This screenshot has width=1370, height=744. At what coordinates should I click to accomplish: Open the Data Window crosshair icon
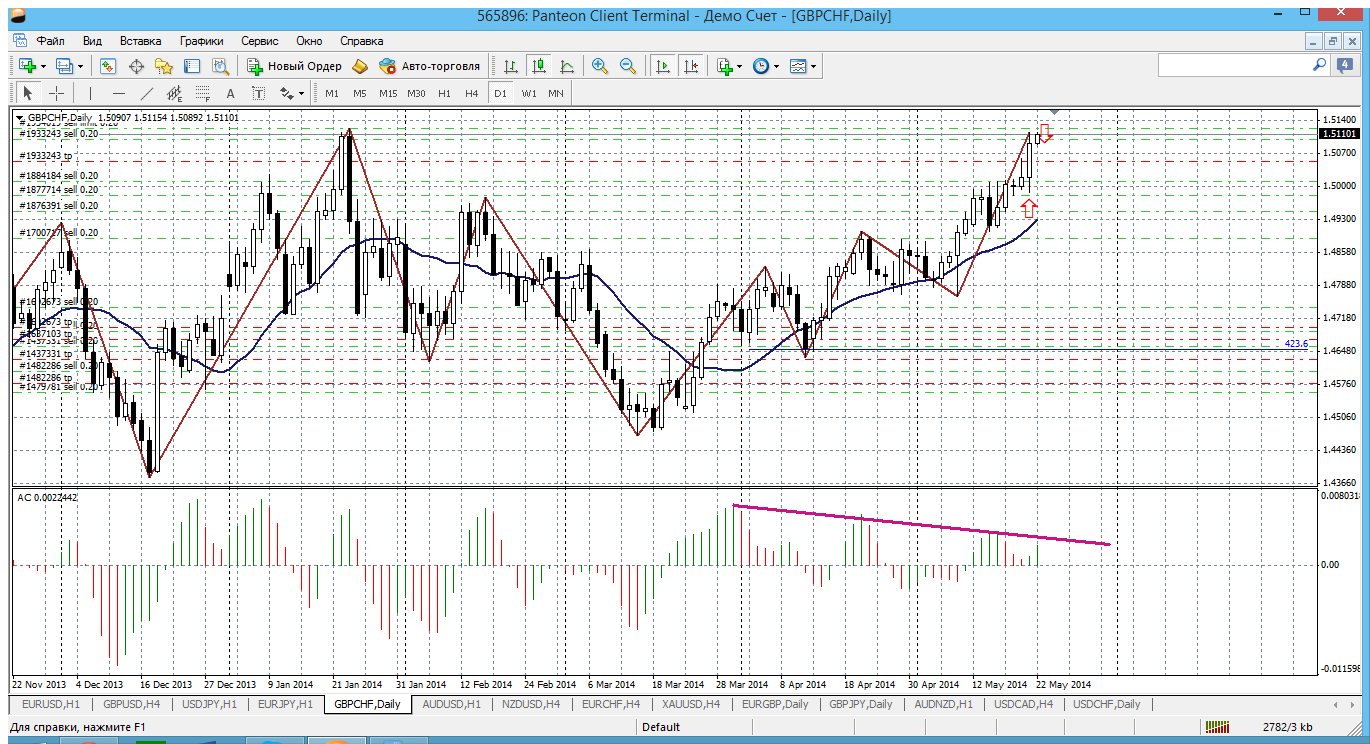[x=136, y=66]
